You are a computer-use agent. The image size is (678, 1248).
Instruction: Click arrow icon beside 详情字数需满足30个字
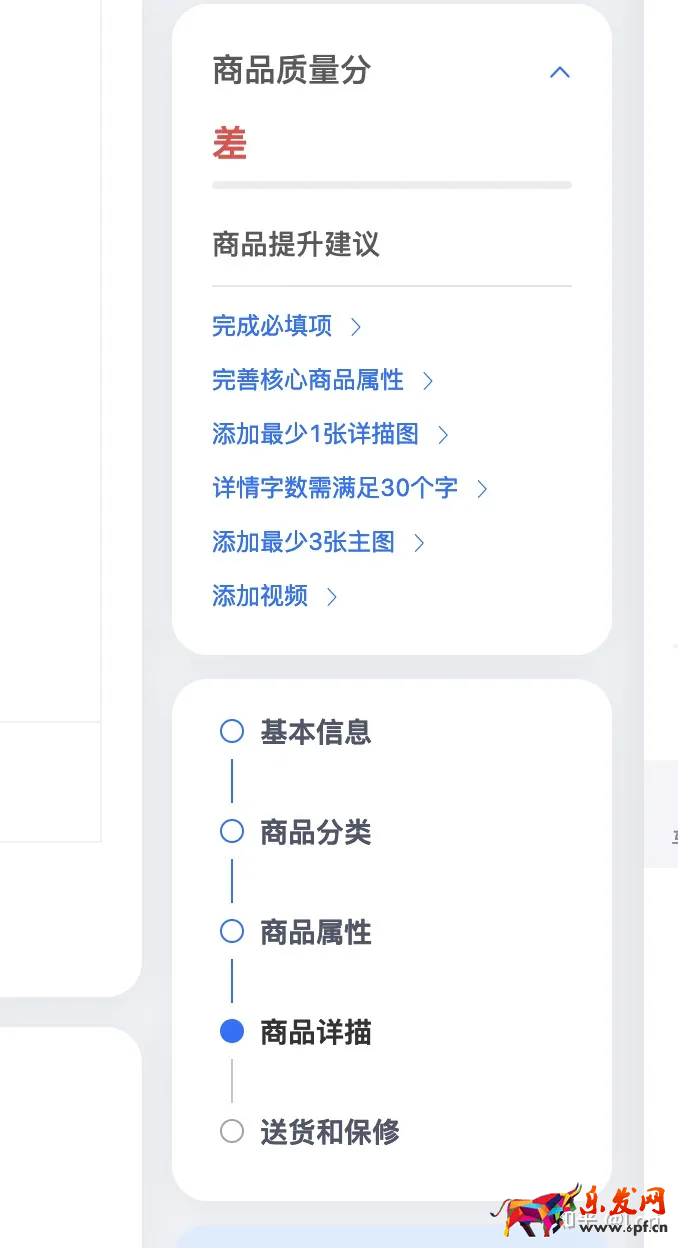click(482, 488)
